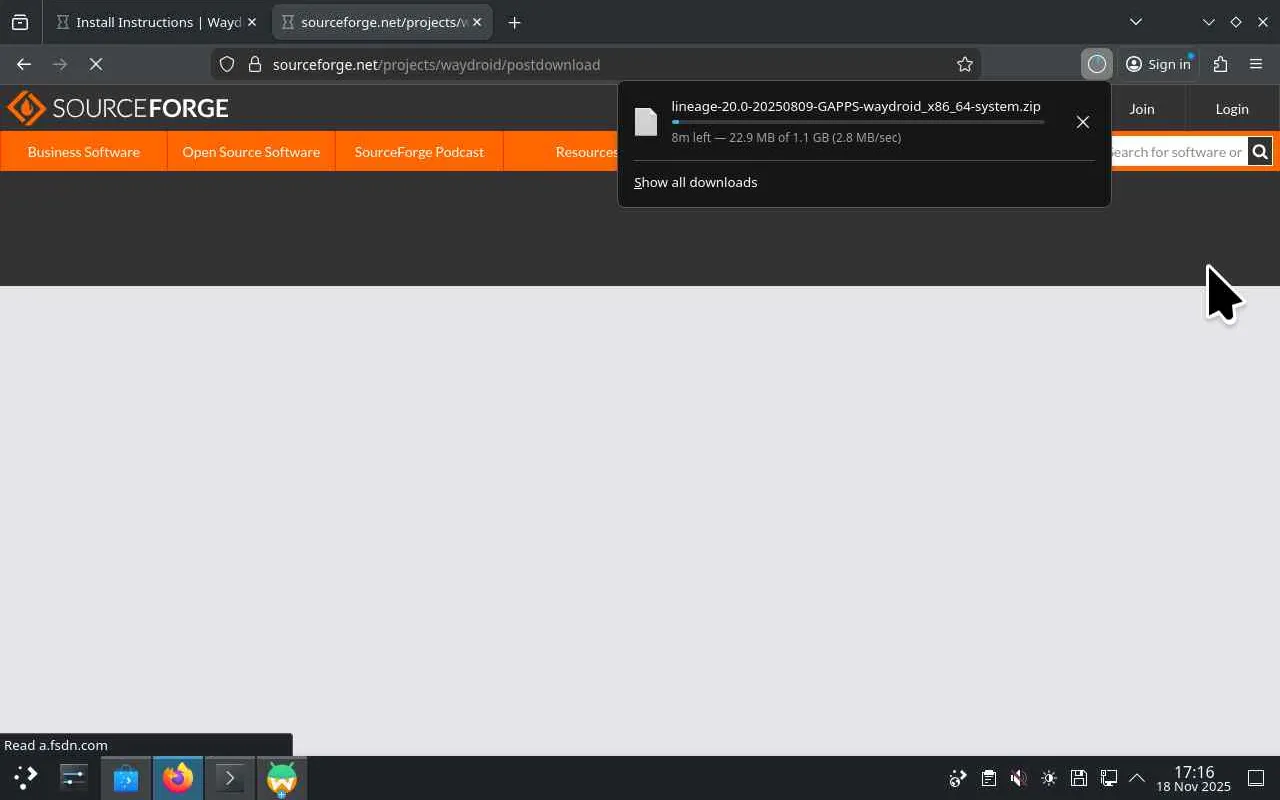Open the network connections tray icon
Image resolution: width=1280 pixels, height=800 pixels.
1108,778
